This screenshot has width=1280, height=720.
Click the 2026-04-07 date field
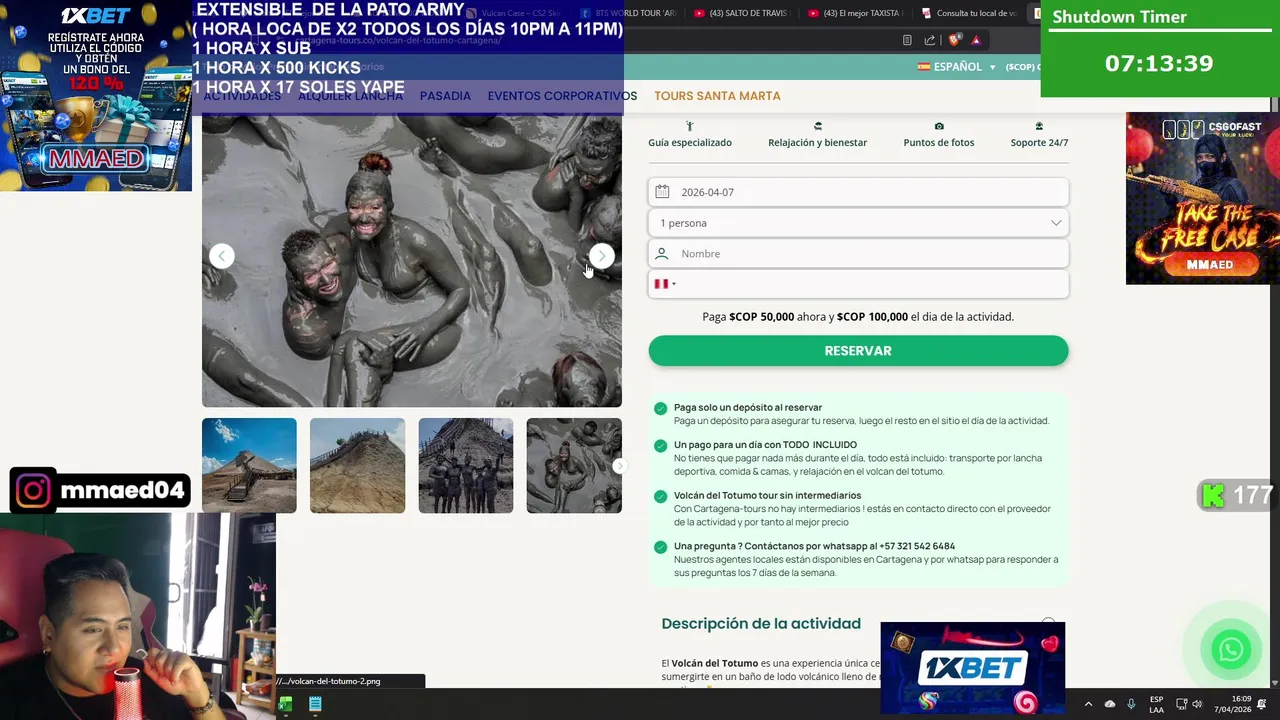tap(858, 192)
